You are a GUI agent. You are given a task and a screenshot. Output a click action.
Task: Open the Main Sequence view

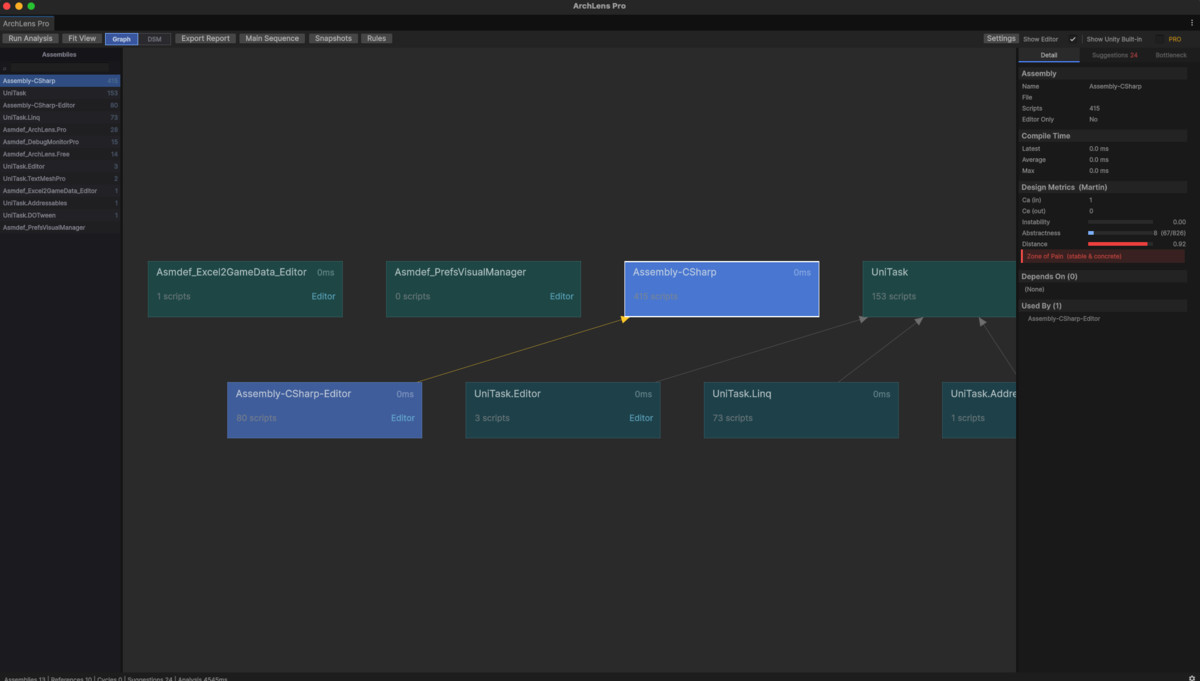(x=271, y=39)
